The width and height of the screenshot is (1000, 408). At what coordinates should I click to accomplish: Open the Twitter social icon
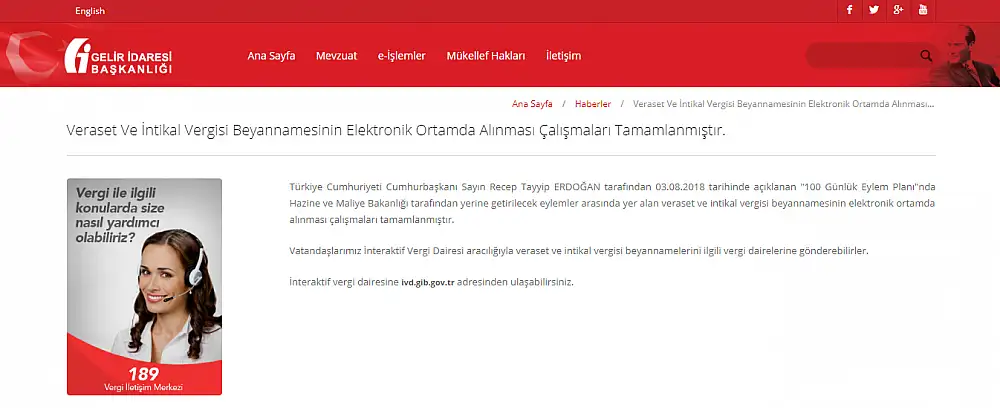tap(873, 10)
